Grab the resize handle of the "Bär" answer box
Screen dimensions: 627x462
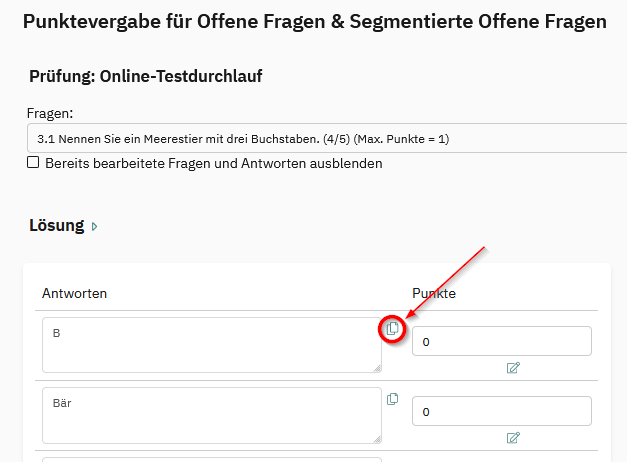coord(377,438)
